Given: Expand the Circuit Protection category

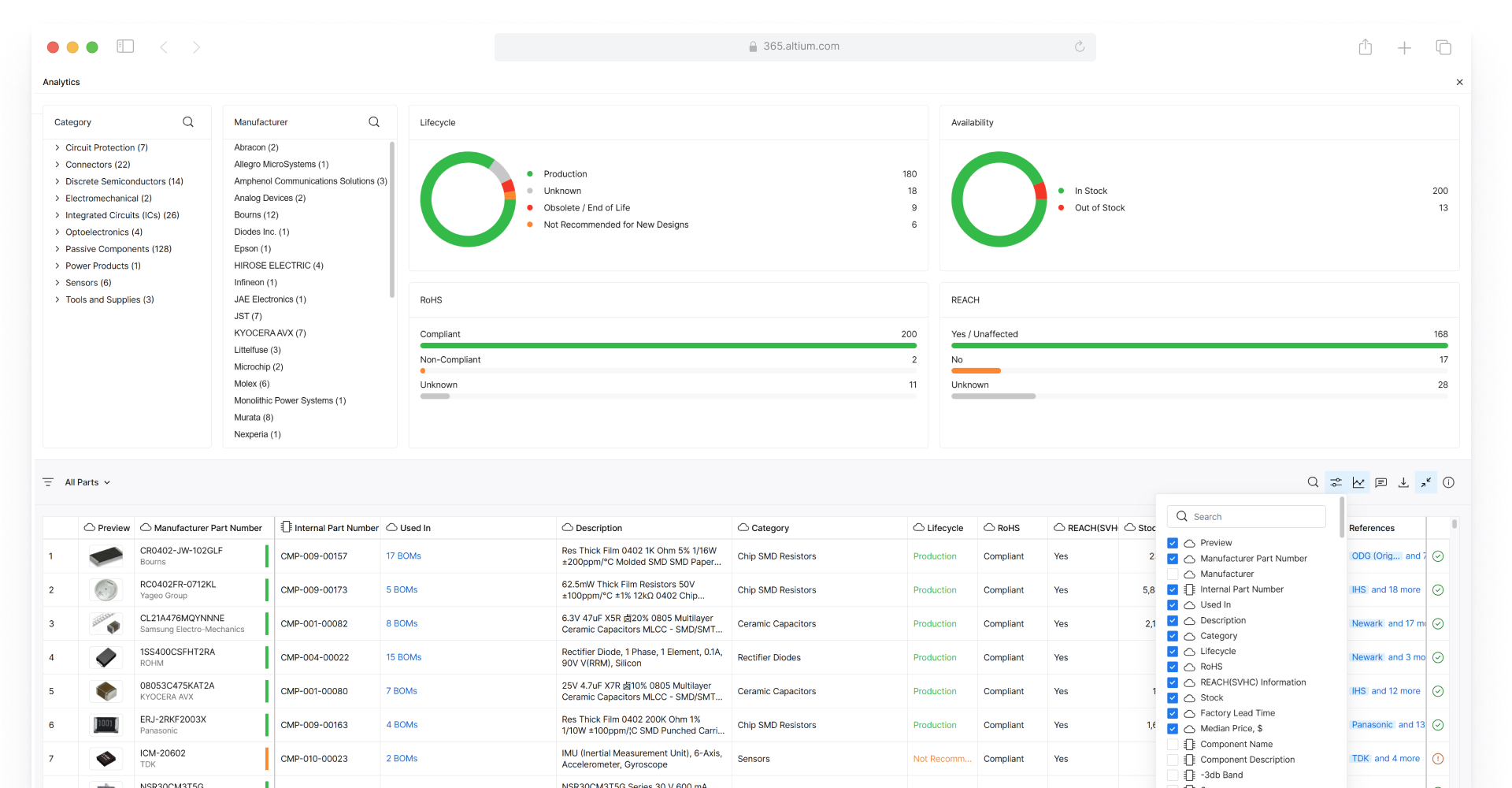Looking at the screenshot, I should click(57, 147).
